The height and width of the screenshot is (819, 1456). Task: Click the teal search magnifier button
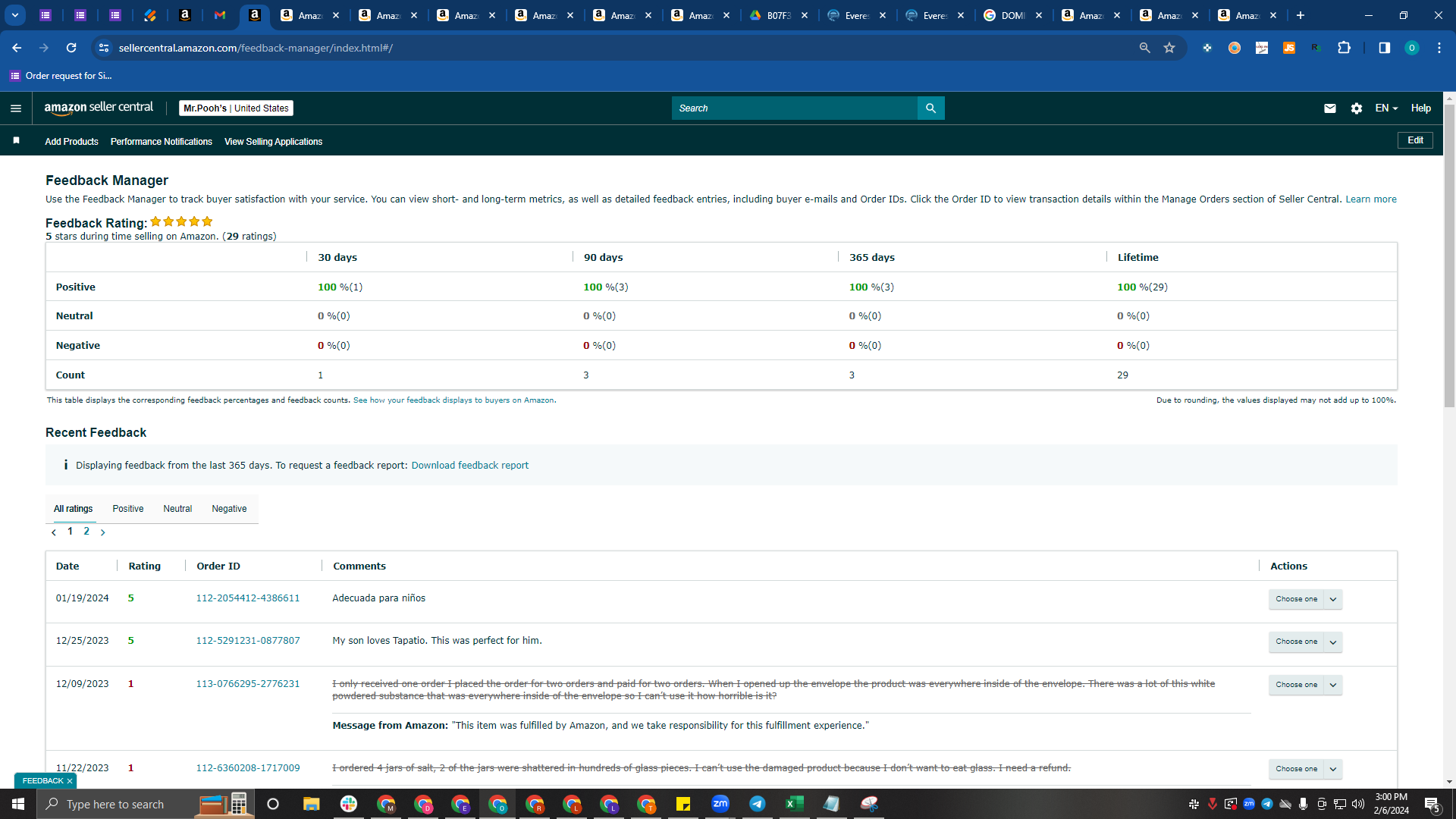coord(930,108)
